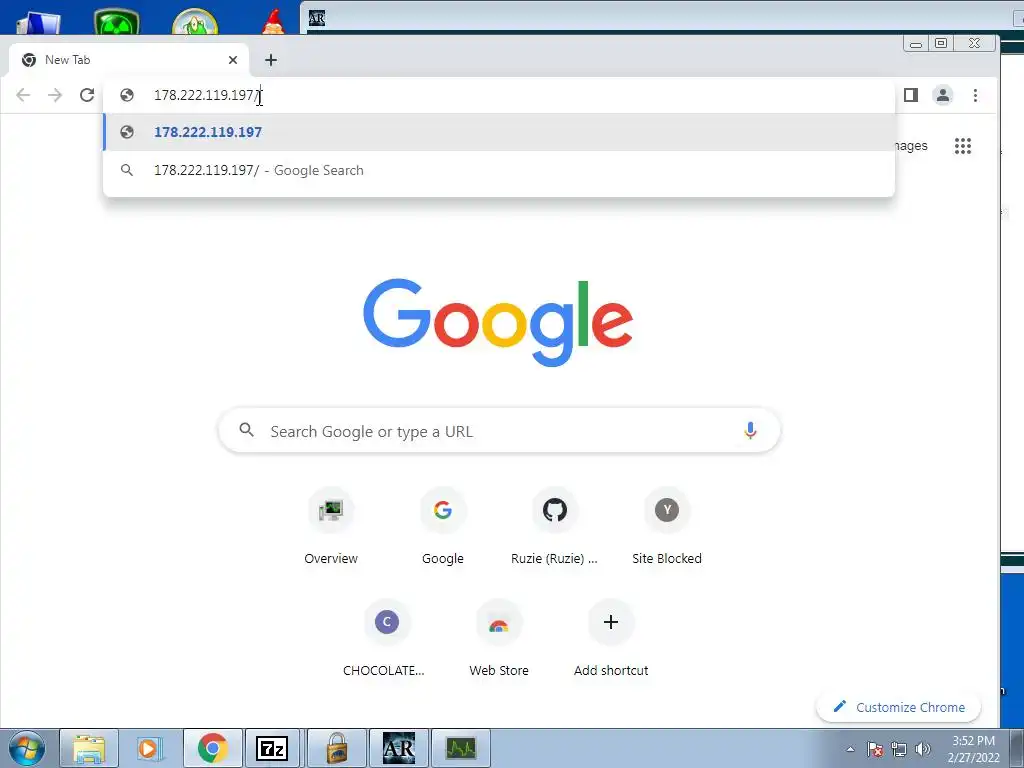Open the Ruzie (Ruzie) GitHub shortcut

[x=554, y=526]
